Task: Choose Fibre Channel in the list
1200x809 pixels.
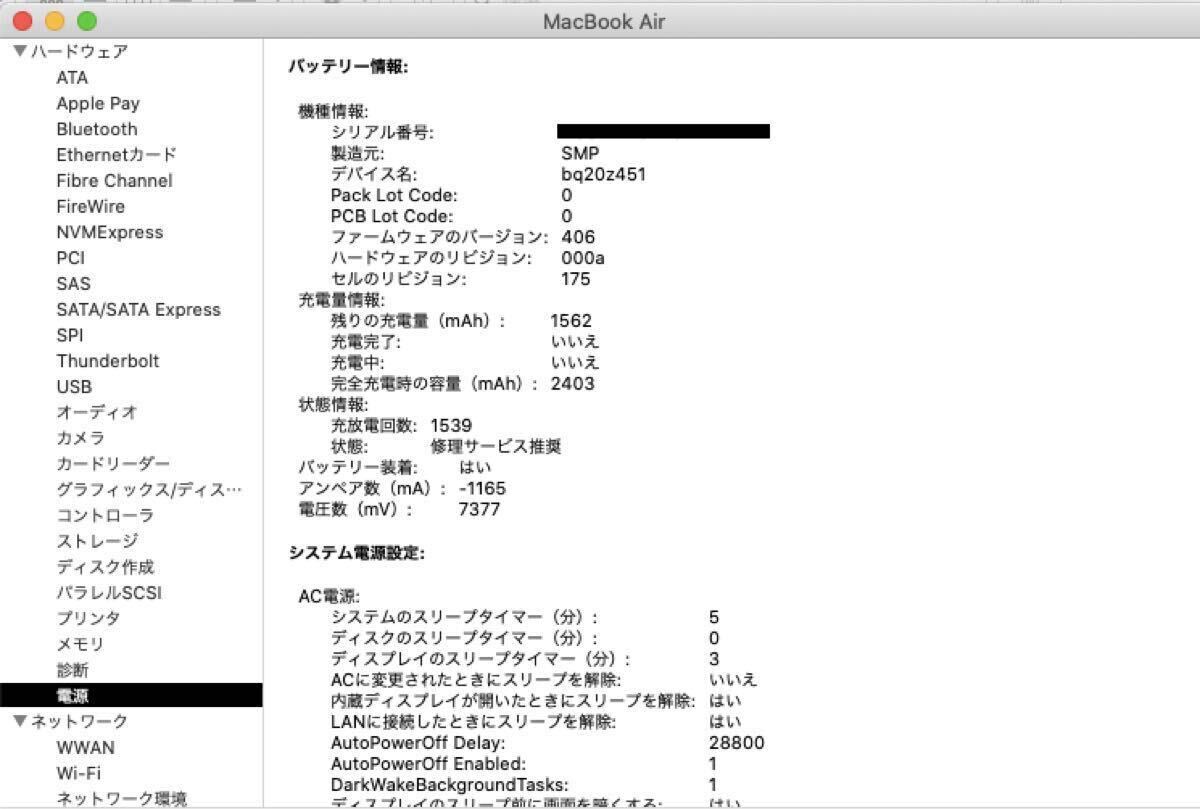Action: pyautogui.click(x=114, y=181)
